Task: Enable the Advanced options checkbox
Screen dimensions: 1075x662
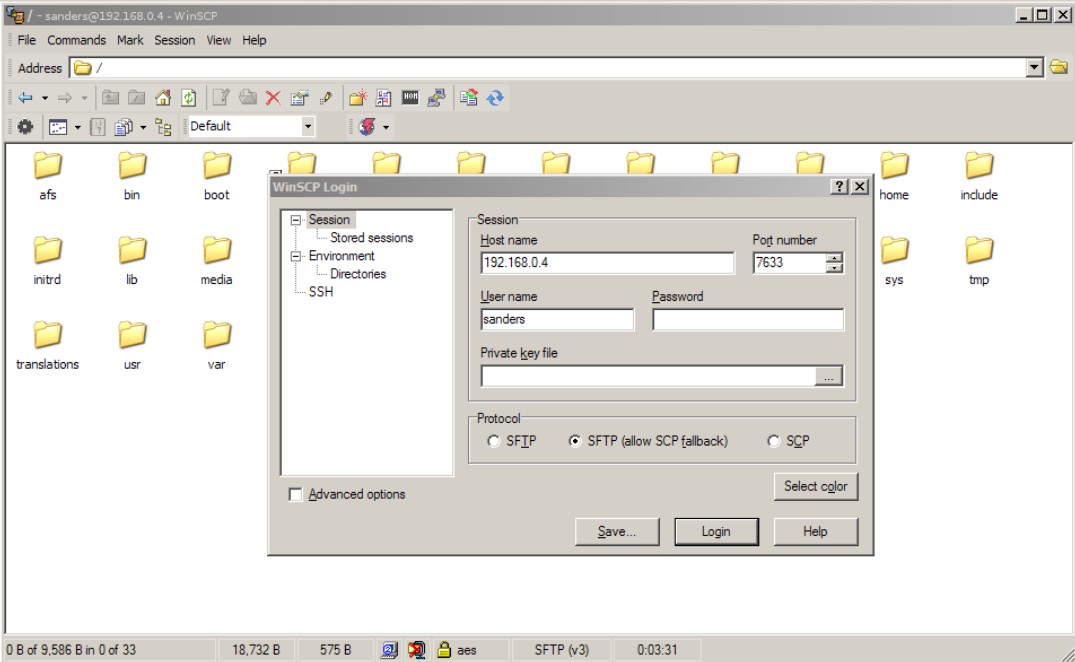Action: click(x=295, y=495)
